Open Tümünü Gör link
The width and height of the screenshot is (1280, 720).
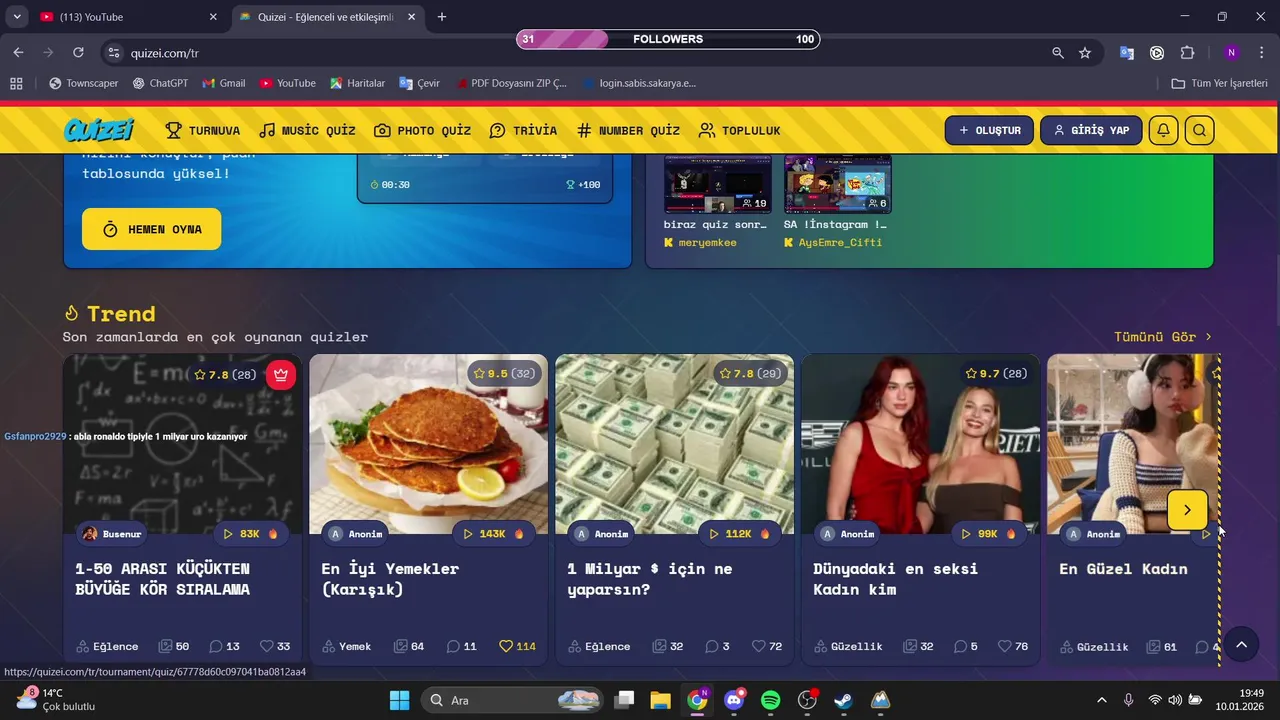click(1163, 337)
